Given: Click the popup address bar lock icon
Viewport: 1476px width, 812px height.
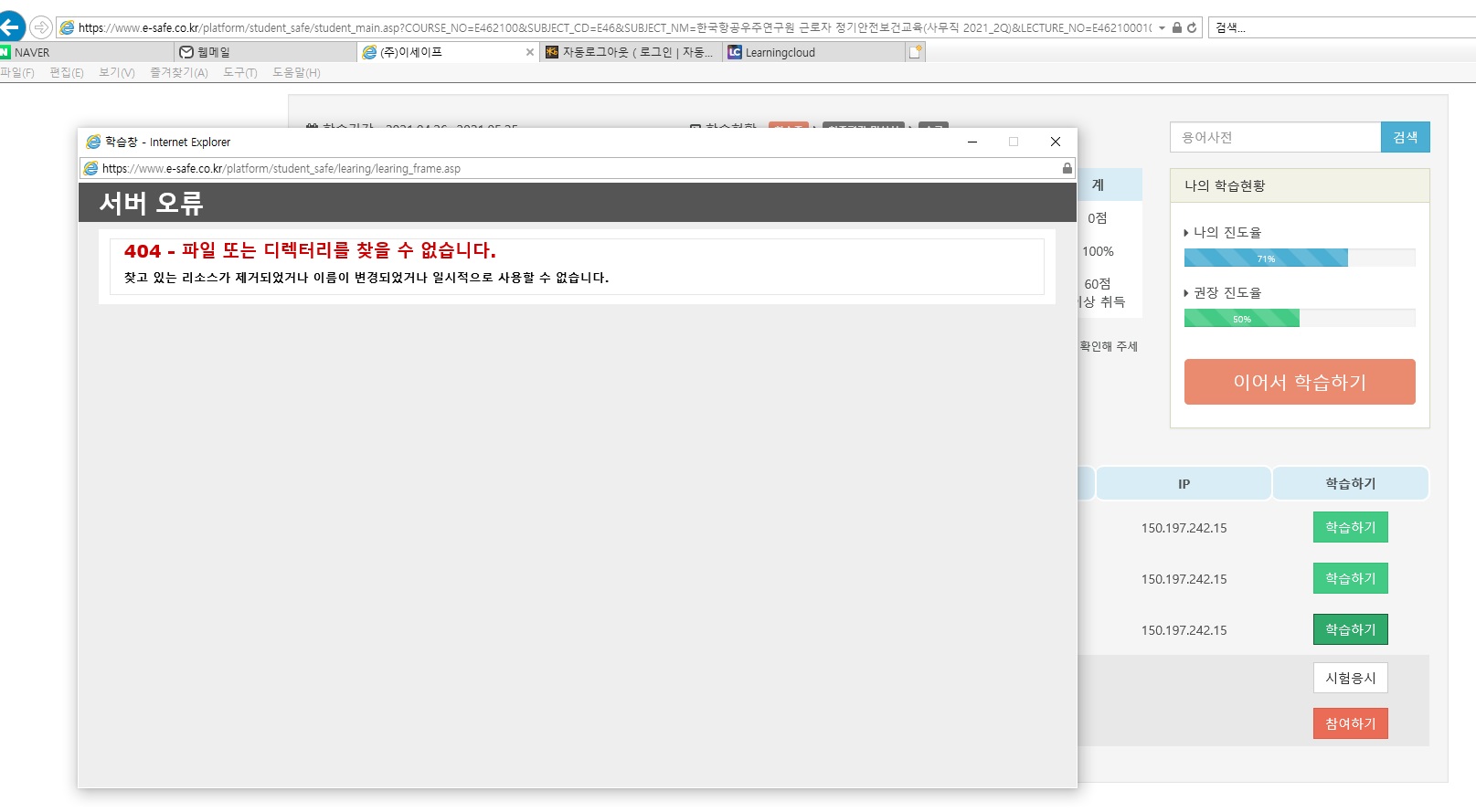Looking at the screenshot, I should [x=1067, y=168].
